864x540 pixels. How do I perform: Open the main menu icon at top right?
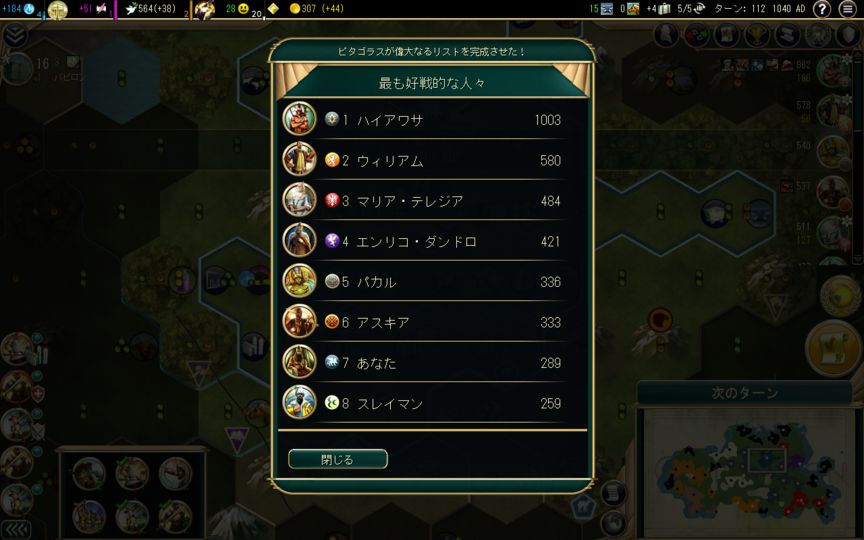[848, 9]
